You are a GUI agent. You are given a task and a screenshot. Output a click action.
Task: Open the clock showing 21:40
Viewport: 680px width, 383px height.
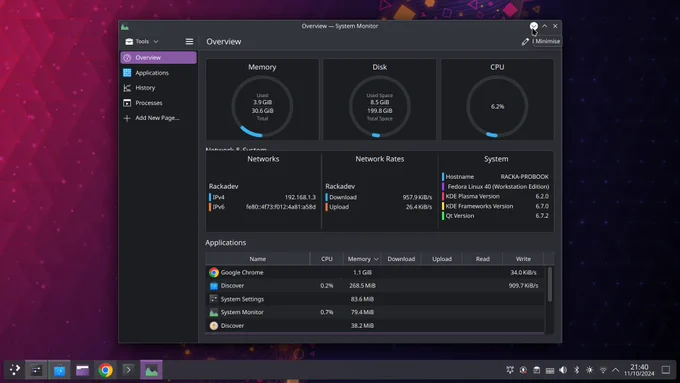tap(639, 370)
